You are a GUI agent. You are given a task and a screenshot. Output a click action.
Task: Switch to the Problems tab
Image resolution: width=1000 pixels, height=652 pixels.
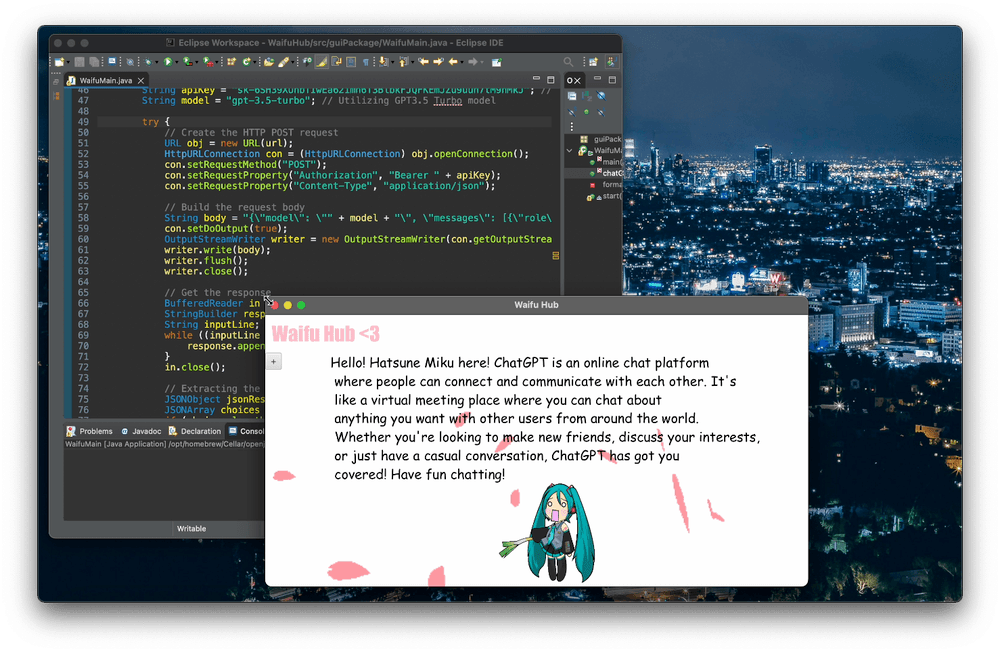(x=89, y=431)
